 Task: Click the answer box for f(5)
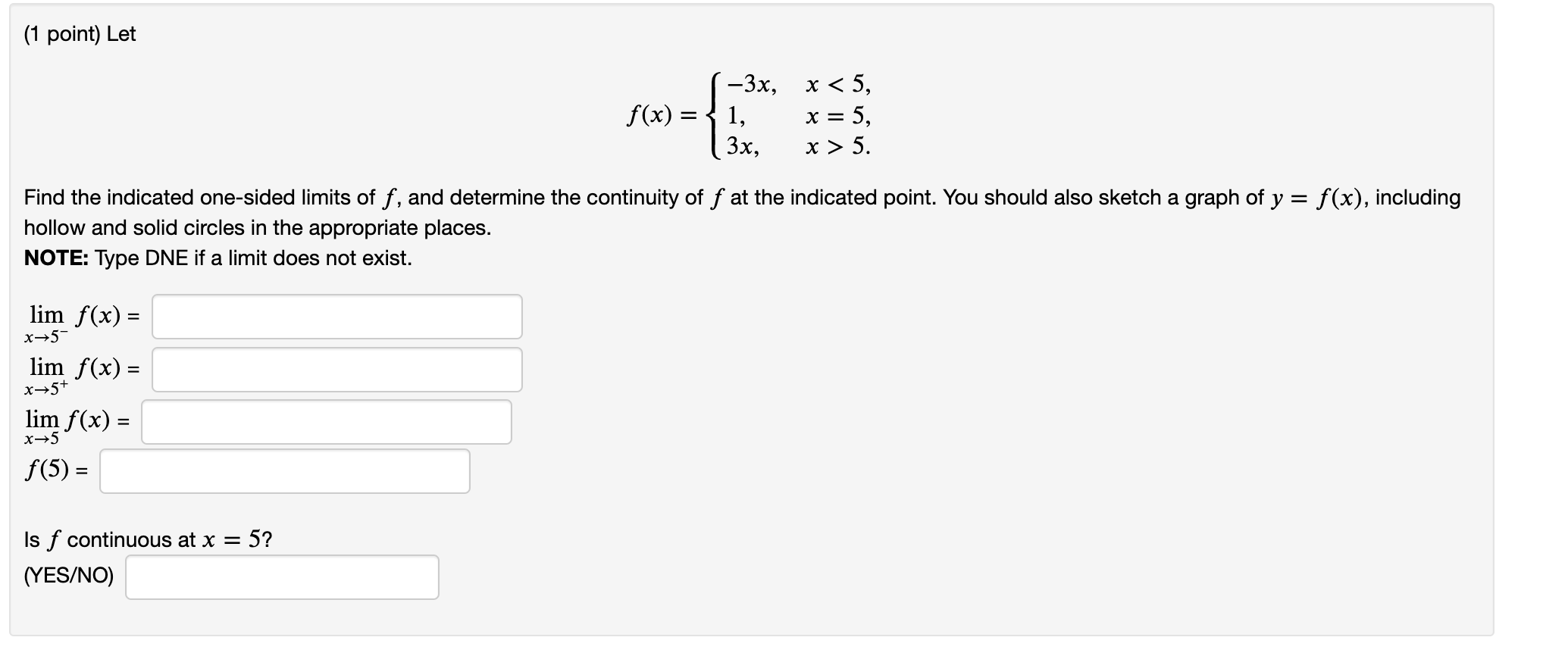point(284,471)
